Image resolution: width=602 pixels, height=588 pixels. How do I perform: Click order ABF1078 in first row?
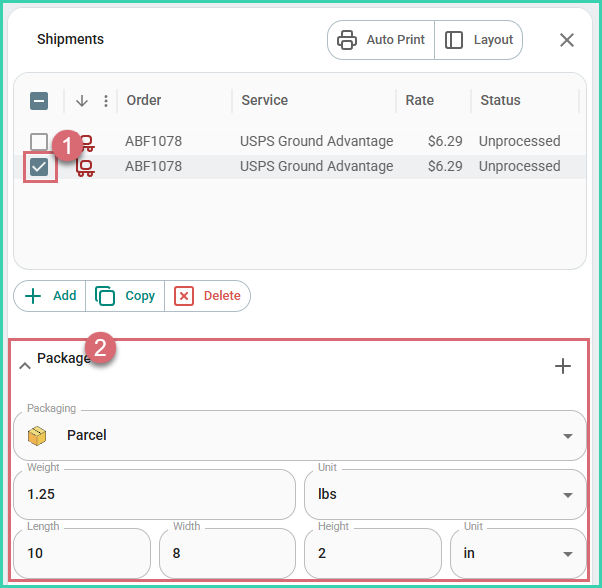pyautogui.click(x=153, y=141)
